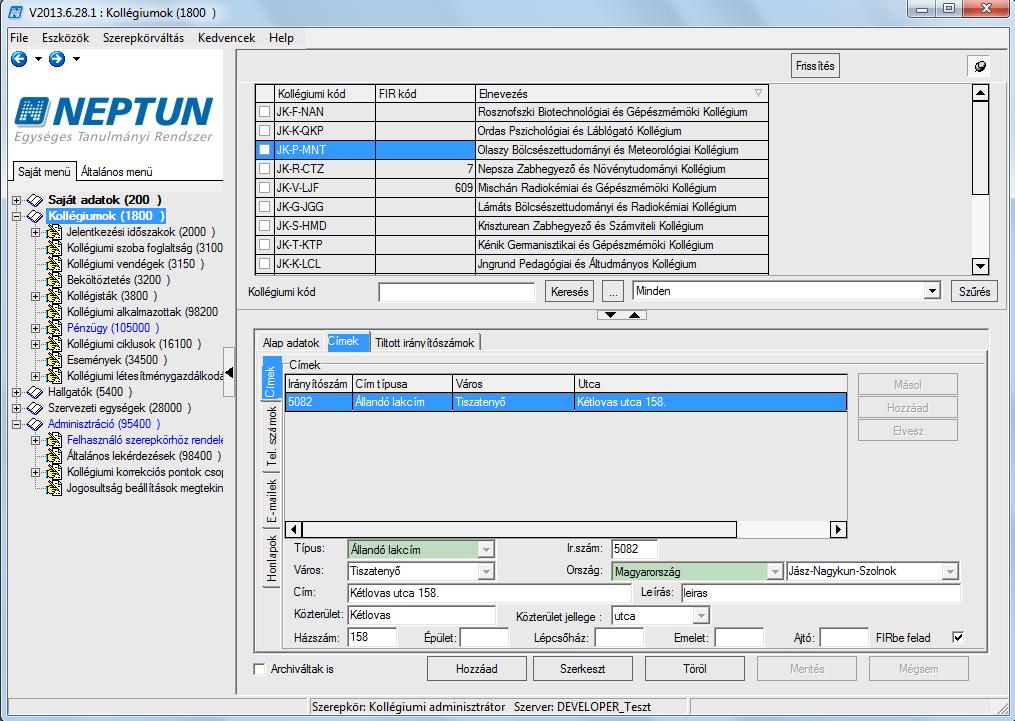
Task: Click the Elnevezés column sort triangle
Action: [758, 93]
